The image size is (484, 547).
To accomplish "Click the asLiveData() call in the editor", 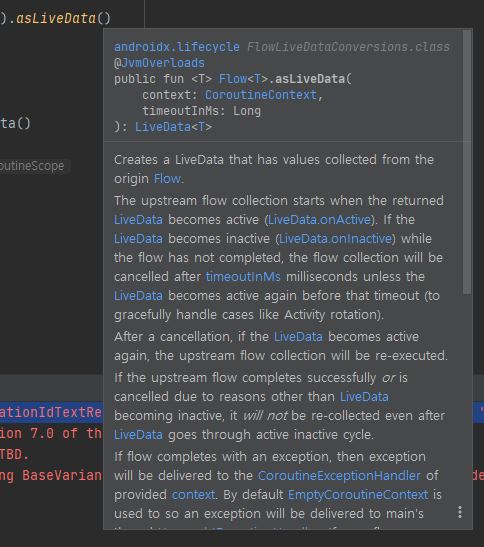I will tap(63, 18).
